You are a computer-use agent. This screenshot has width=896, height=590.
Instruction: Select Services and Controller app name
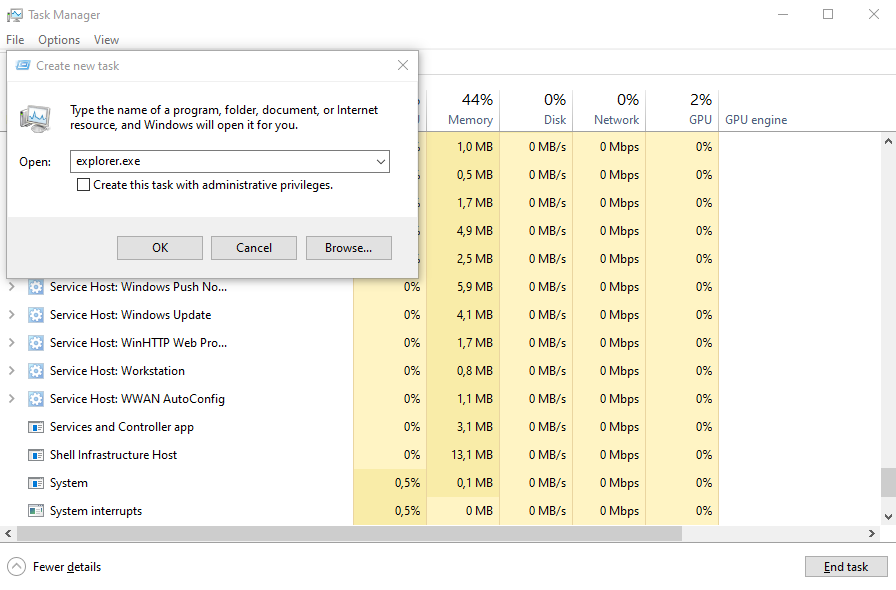pos(122,427)
